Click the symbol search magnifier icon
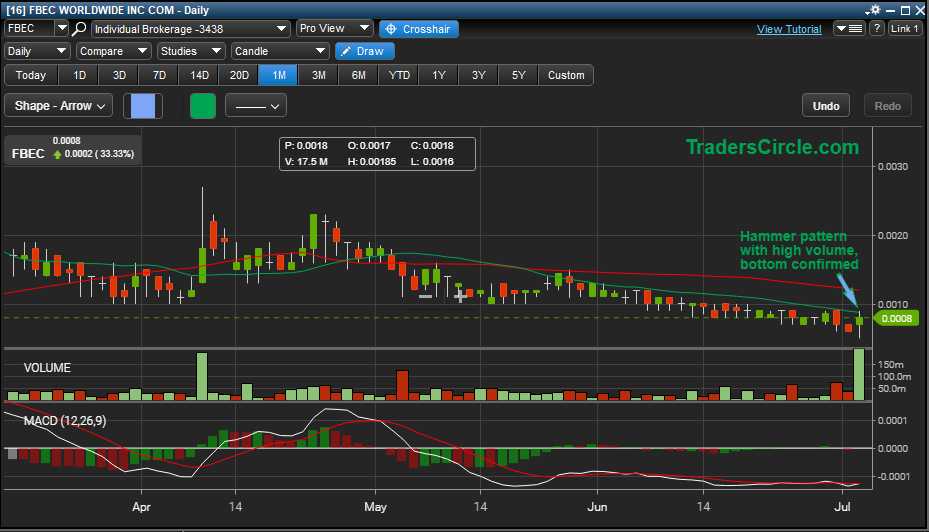The width and height of the screenshot is (929, 532). click(79, 28)
